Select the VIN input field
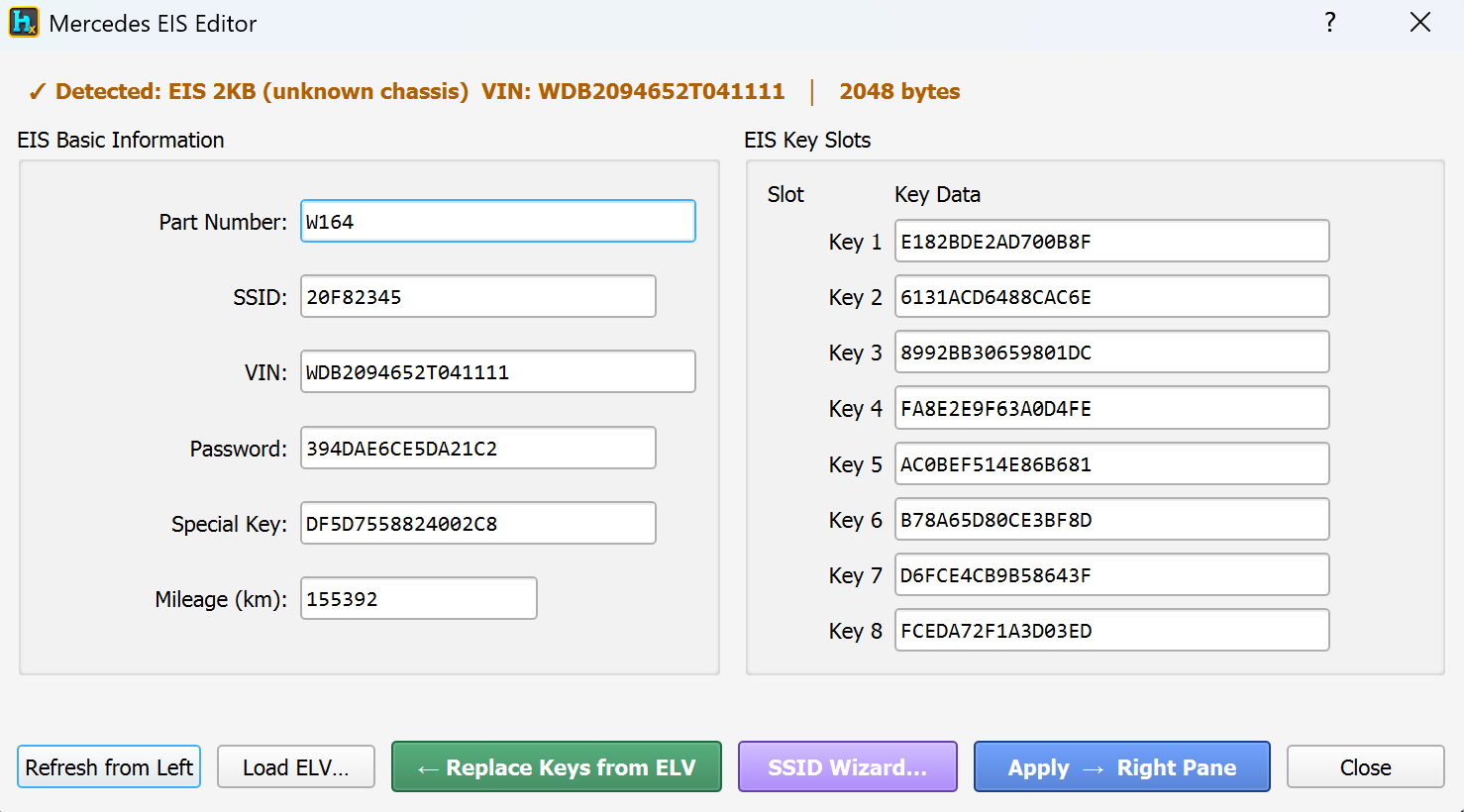This screenshot has width=1464, height=812. point(498,371)
